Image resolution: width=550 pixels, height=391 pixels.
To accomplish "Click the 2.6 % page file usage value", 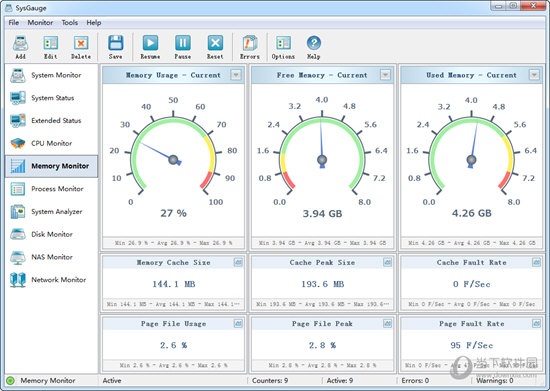I will tap(174, 345).
